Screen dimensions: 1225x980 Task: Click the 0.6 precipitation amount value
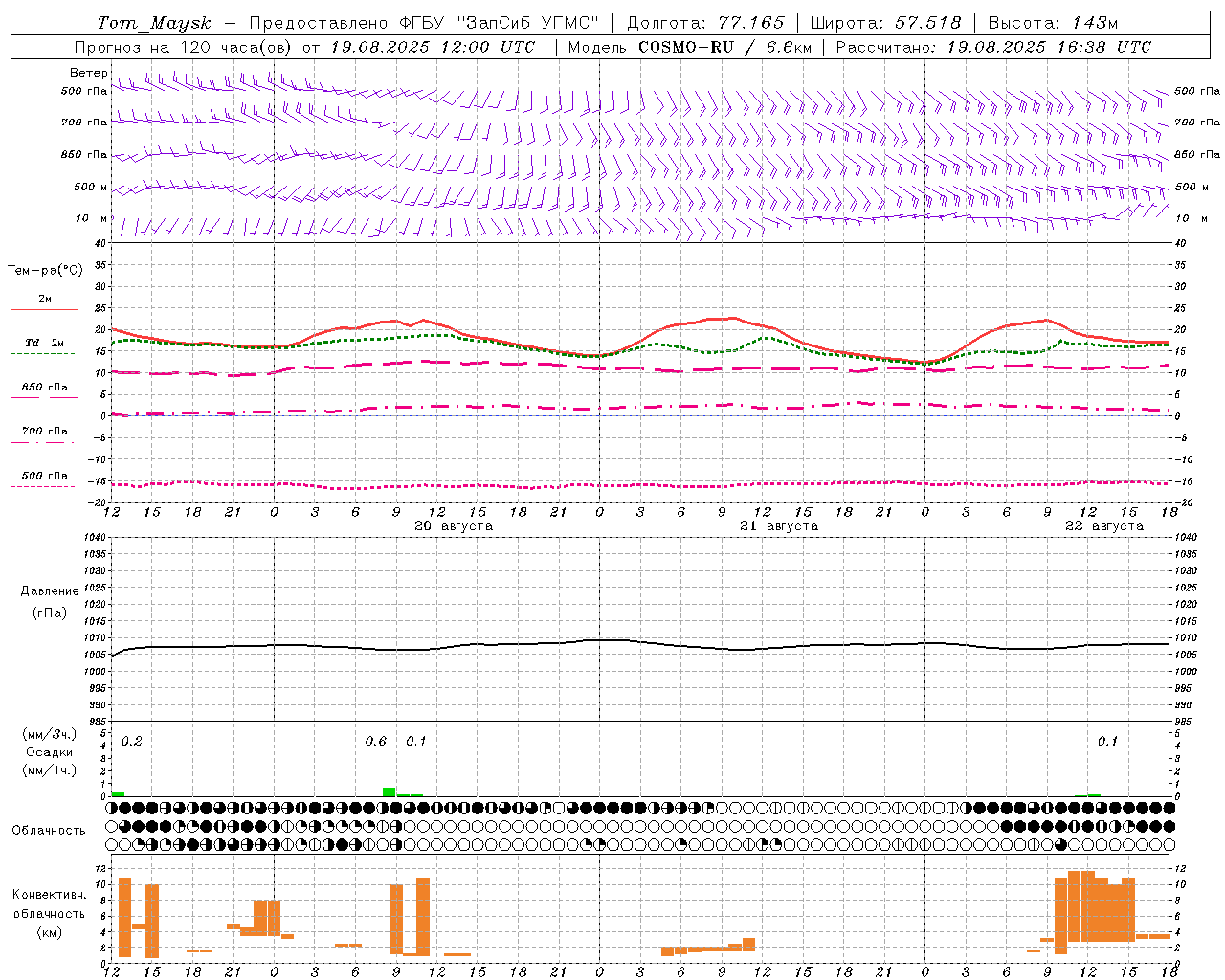pyautogui.click(x=376, y=742)
